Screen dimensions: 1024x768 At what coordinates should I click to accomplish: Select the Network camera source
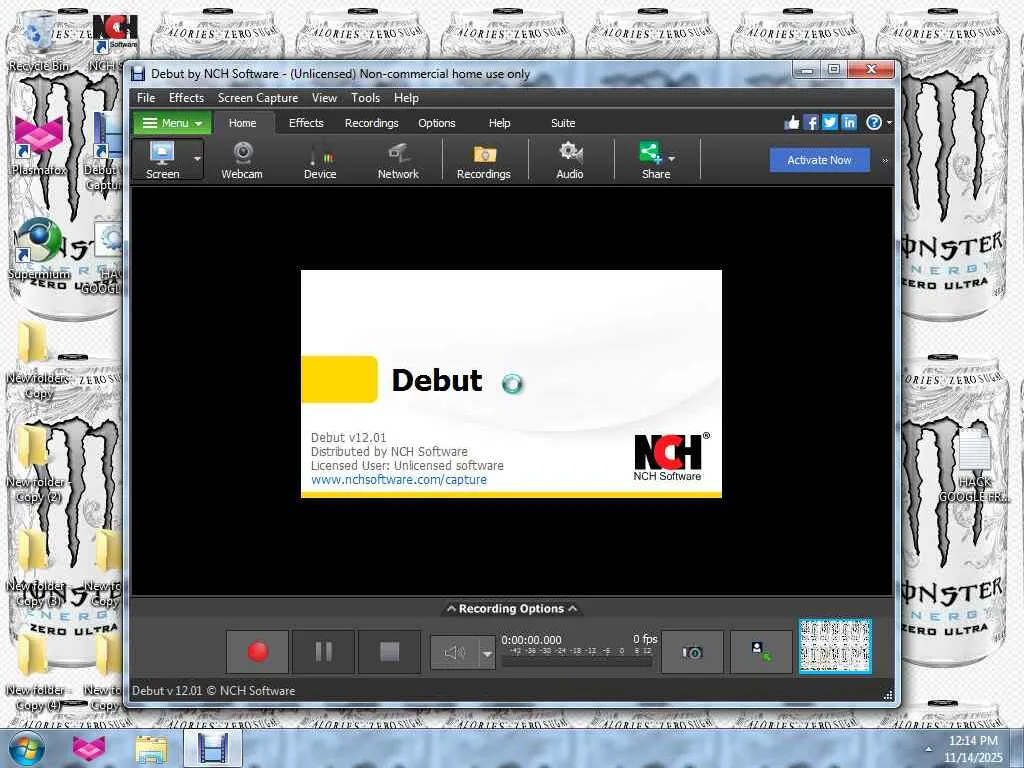click(398, 160)
